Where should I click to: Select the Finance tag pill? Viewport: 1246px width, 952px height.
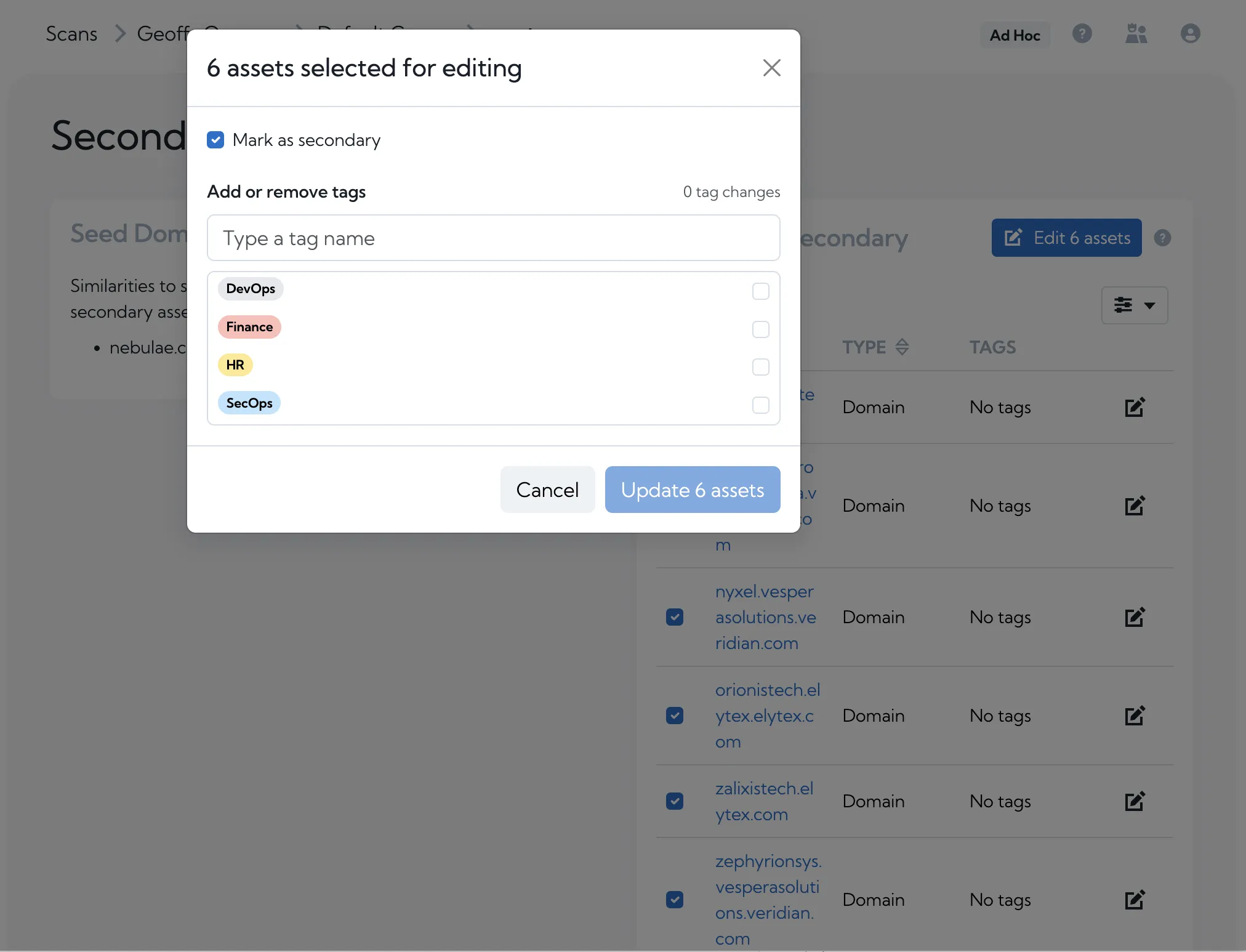[x=249, y=327]
